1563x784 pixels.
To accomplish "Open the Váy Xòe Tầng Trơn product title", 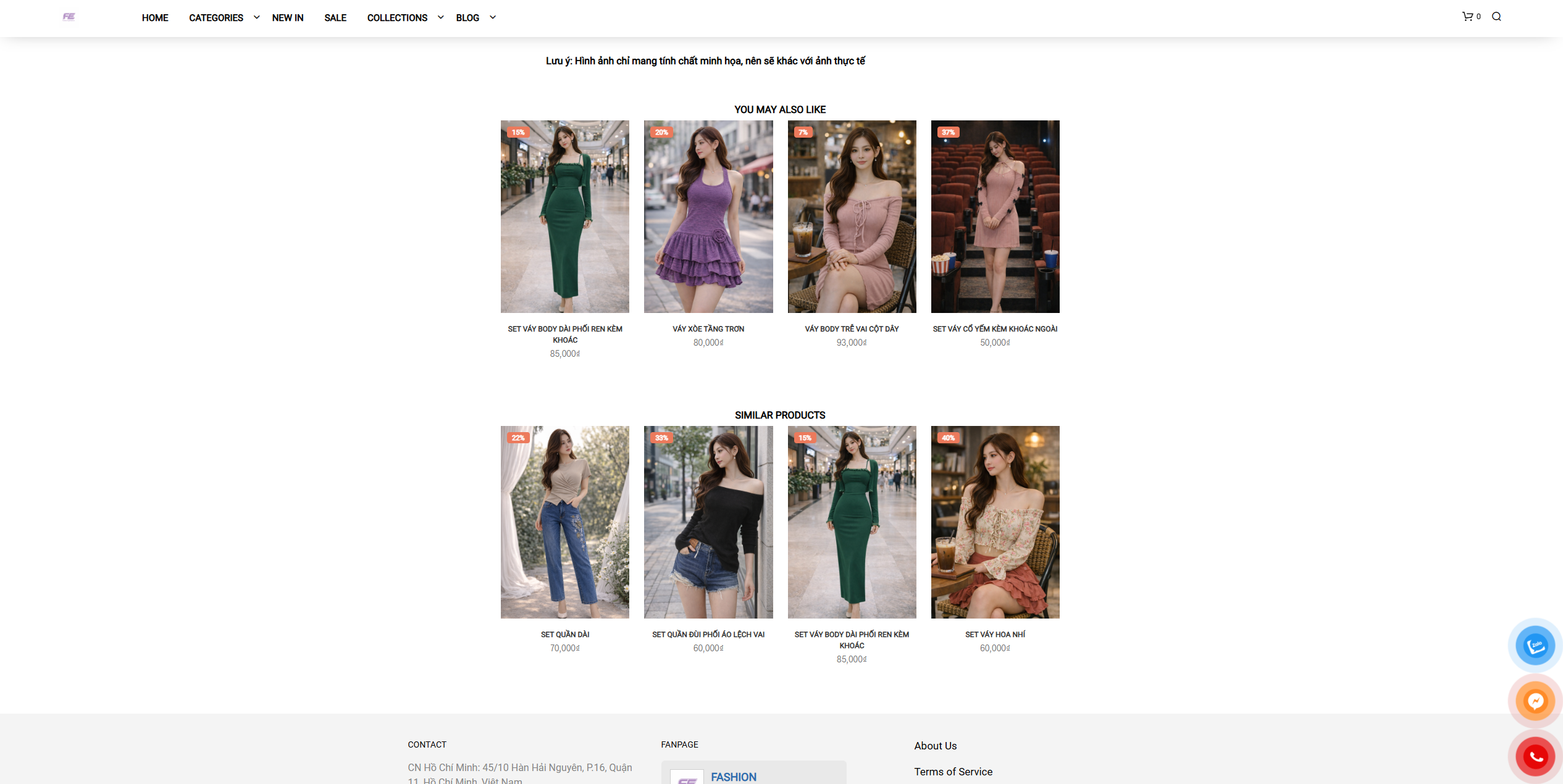I will pos(708,329).
